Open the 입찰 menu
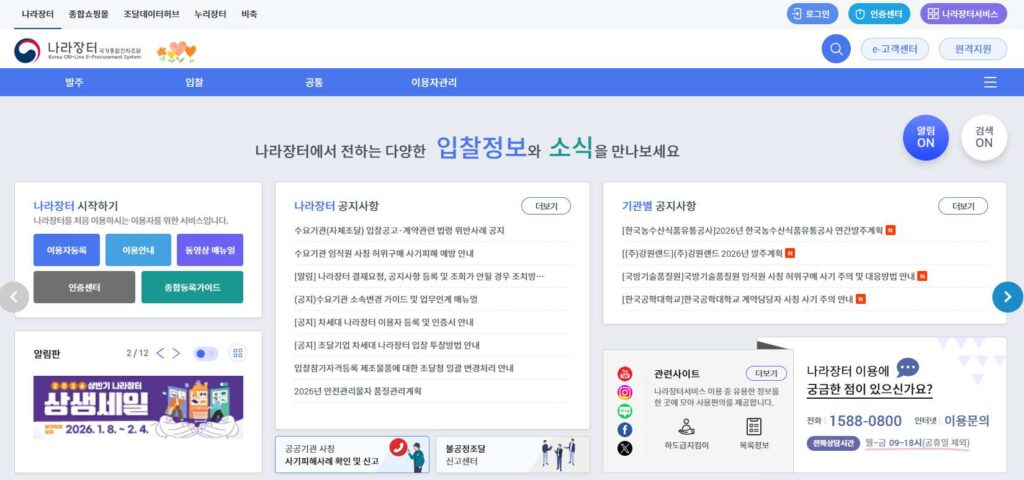The height and width of the screenshot is (480, 1024). (x=194, y=82)
